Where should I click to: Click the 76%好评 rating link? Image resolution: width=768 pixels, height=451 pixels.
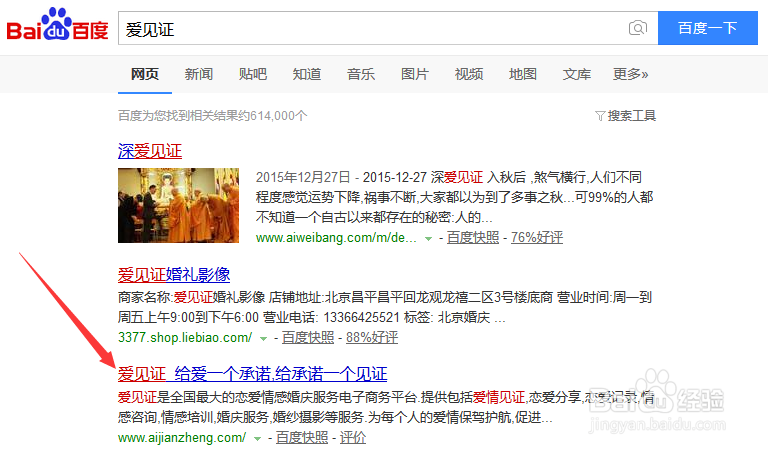[537, 237]
